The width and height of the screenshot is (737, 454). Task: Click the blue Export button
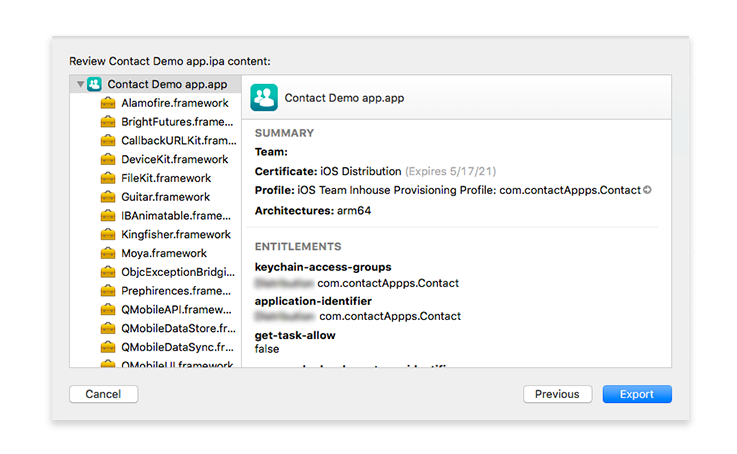click(637, 394)
